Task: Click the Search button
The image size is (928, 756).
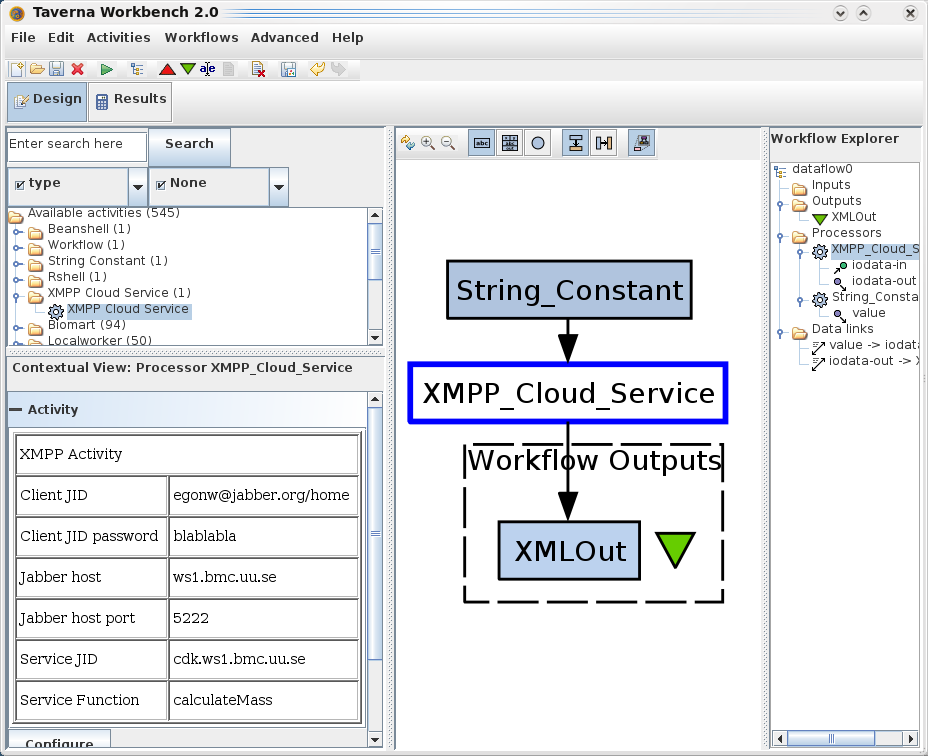Action: [x=189, y=144]
